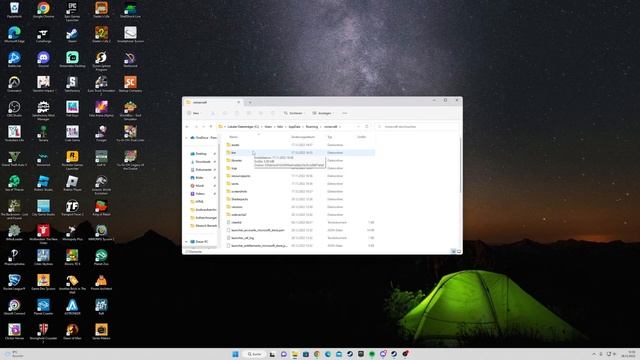640x360 pixels.
Task: Open the OBS Studio desktop shortcut
Action: click(x=14, y=109)
